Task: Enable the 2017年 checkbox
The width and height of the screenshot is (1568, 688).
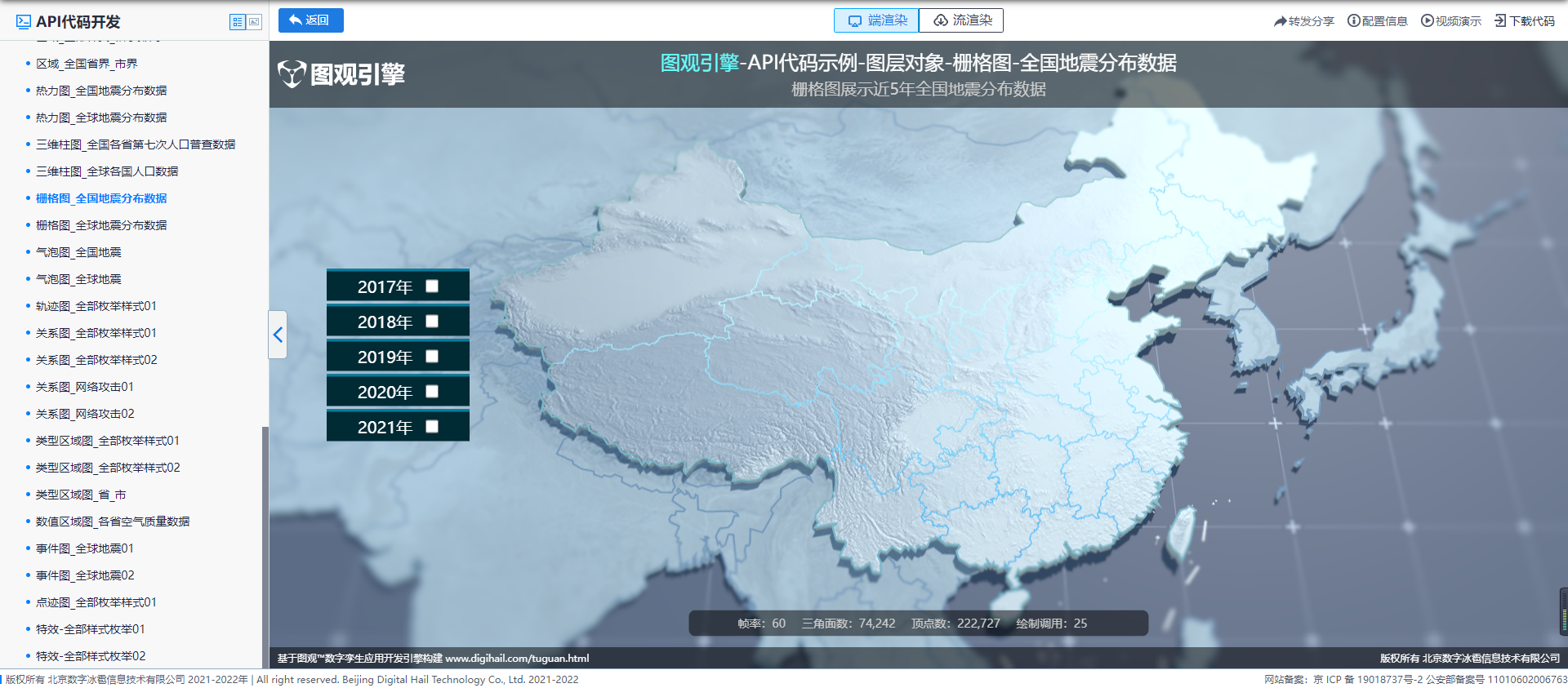Action: pyautogui.click(x=432, y=286)
